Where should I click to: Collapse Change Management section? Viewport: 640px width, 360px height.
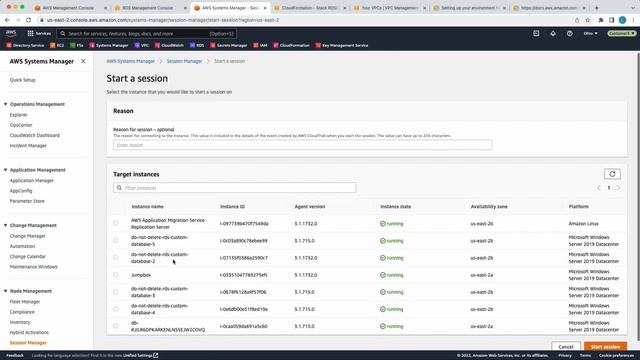pyautogui.click(x=6, y=225)
